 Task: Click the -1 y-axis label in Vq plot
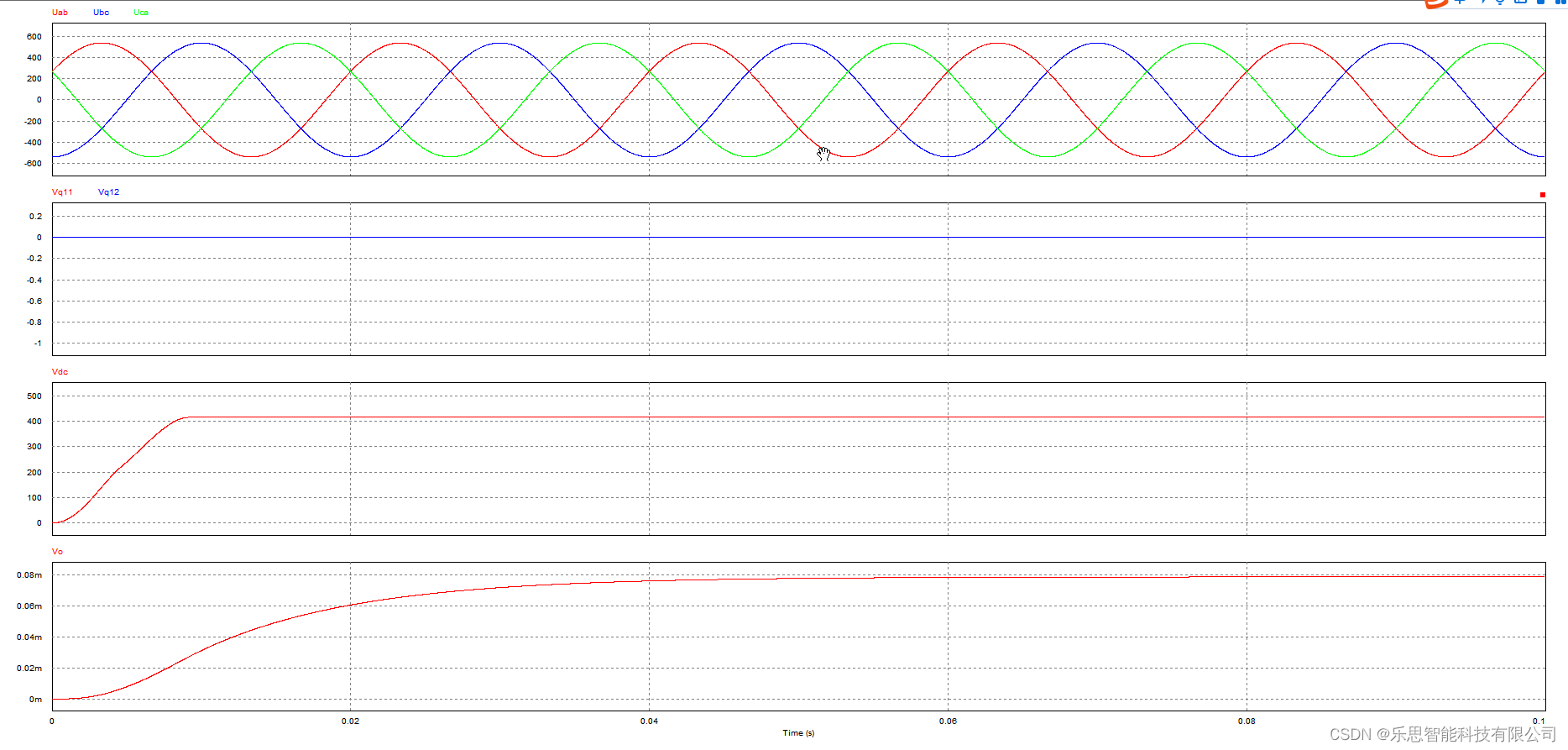point(37,344)
